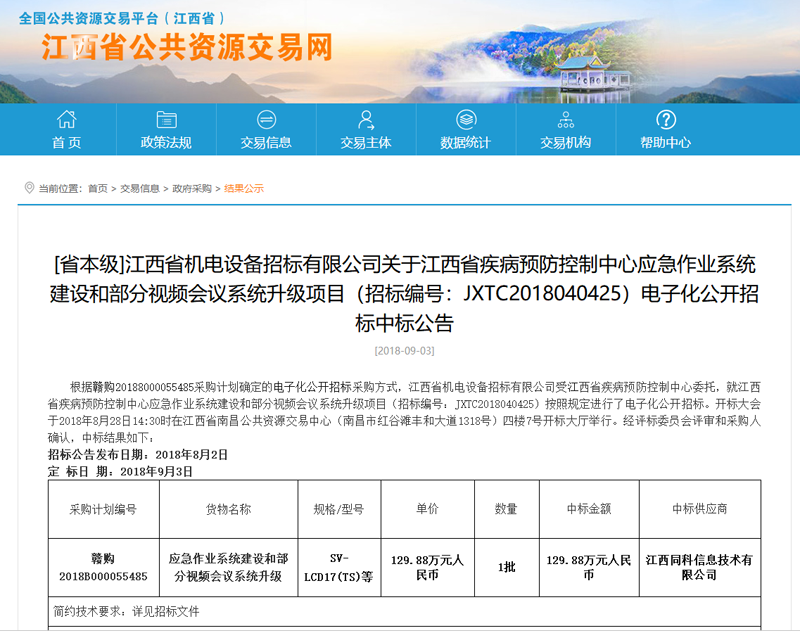Go to 首页 in the breadcrumb

(x=98, y=189)
